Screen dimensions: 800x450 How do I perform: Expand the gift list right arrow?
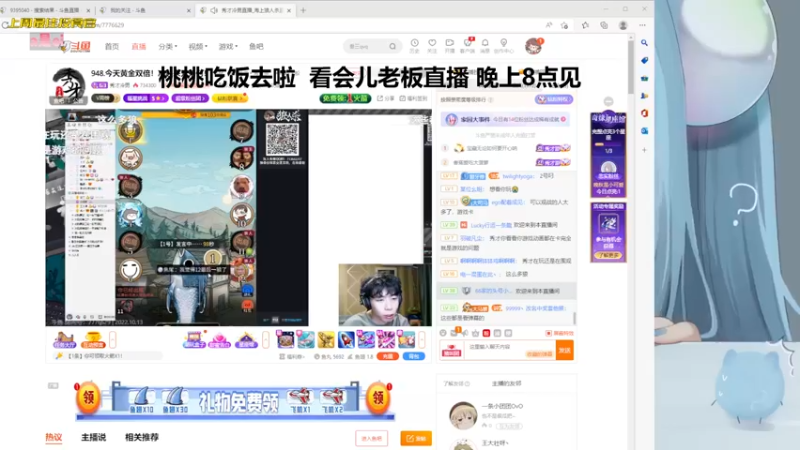pos(422,339)
